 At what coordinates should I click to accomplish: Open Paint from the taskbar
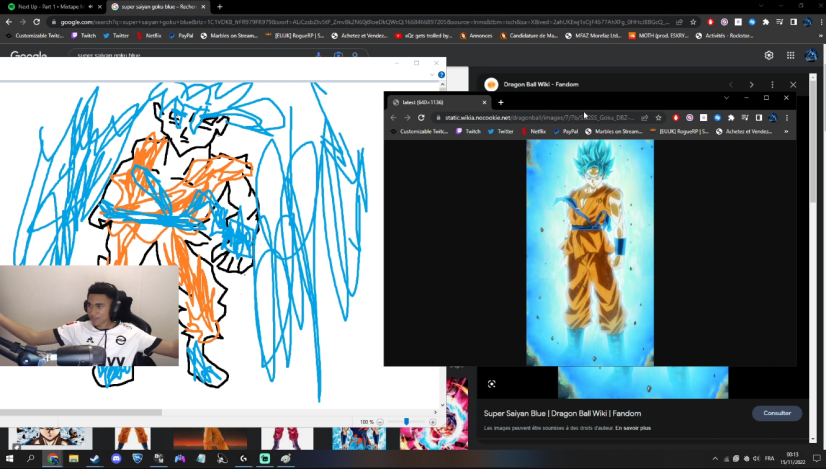pos(286,458)
